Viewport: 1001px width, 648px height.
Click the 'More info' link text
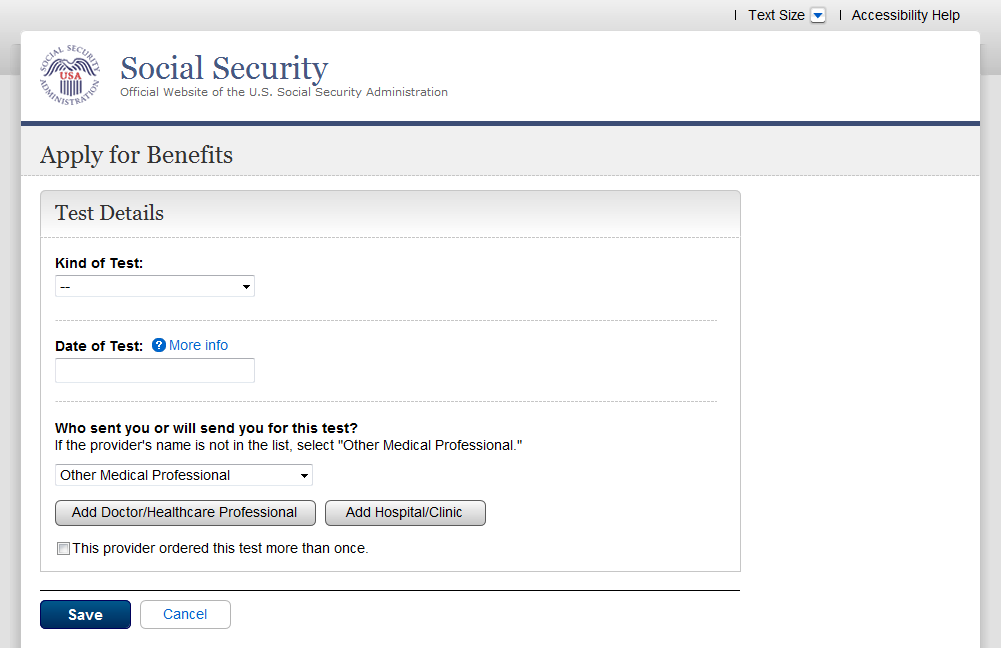(x=198, y=346)
